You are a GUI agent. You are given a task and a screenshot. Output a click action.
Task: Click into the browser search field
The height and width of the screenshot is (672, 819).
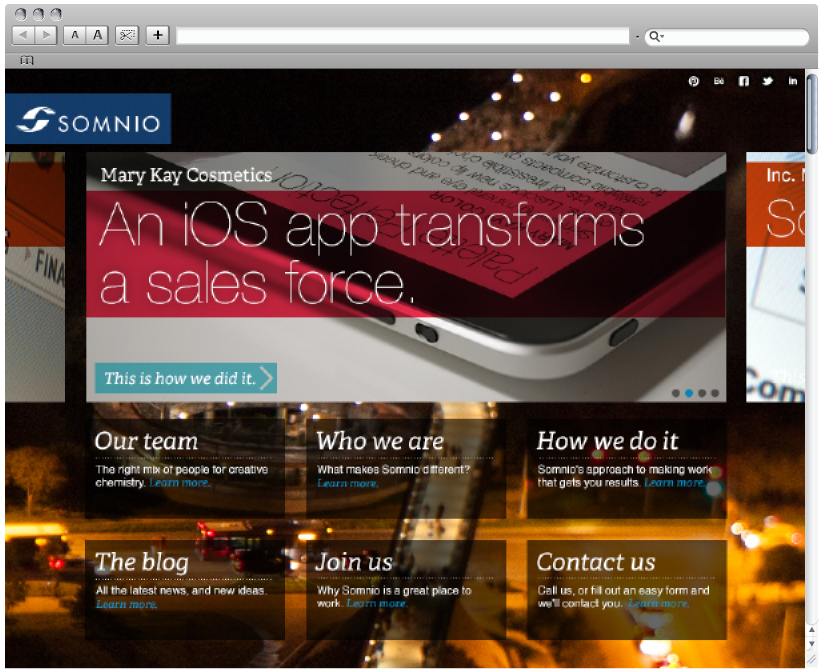(x=727, y=37)
